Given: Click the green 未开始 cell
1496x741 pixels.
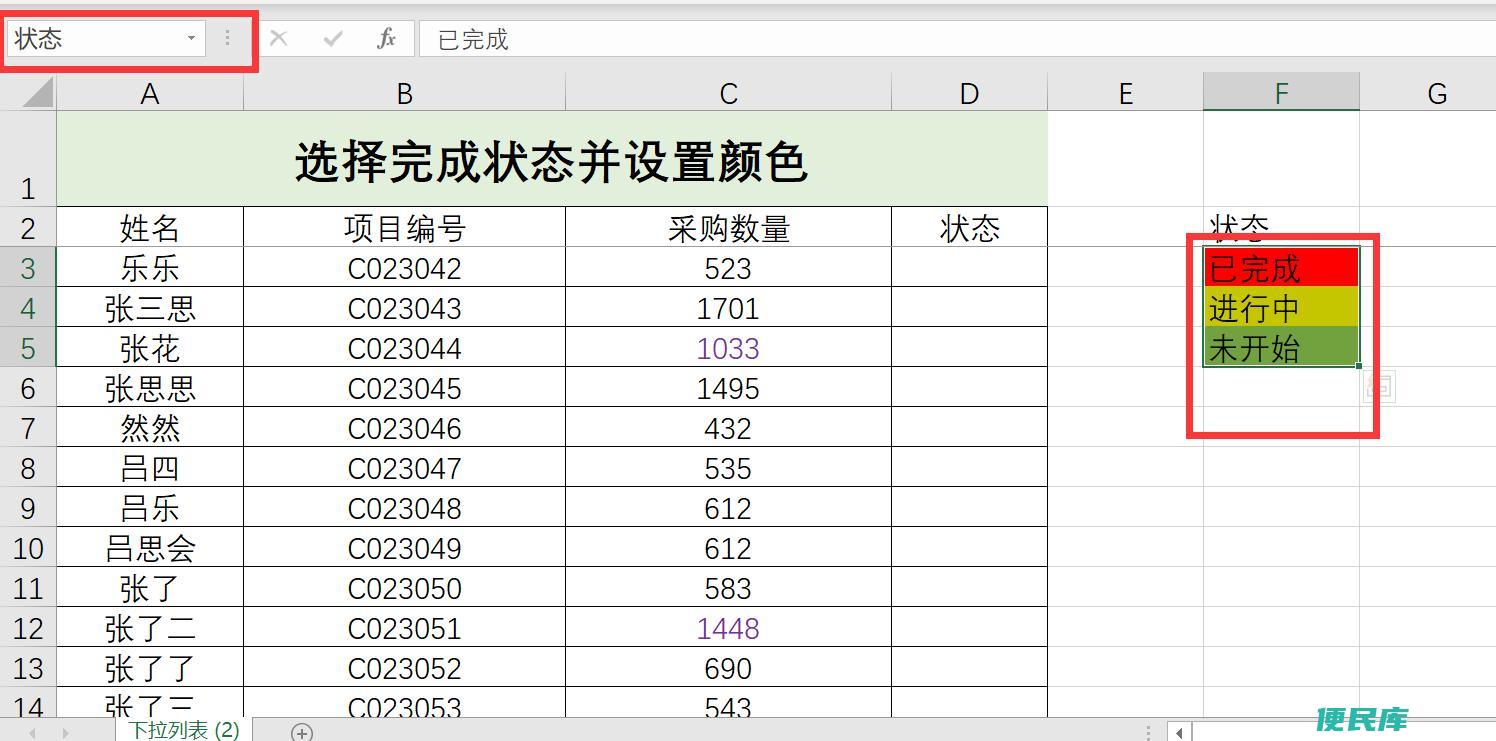Looking at the screenshot, I should click(1281, 347).
